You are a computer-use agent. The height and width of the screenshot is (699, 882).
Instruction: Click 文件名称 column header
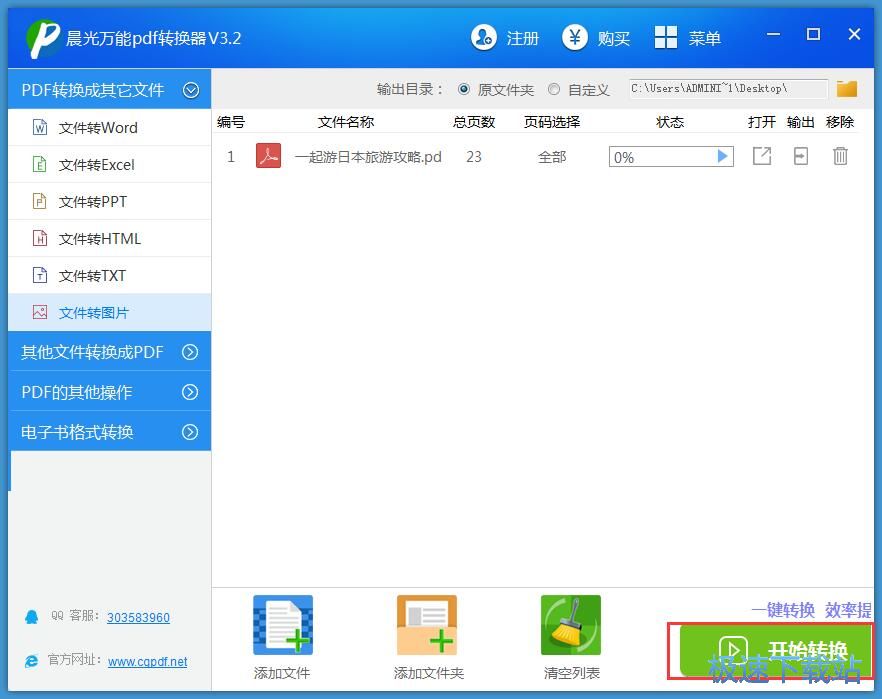(x=346, y=122)
